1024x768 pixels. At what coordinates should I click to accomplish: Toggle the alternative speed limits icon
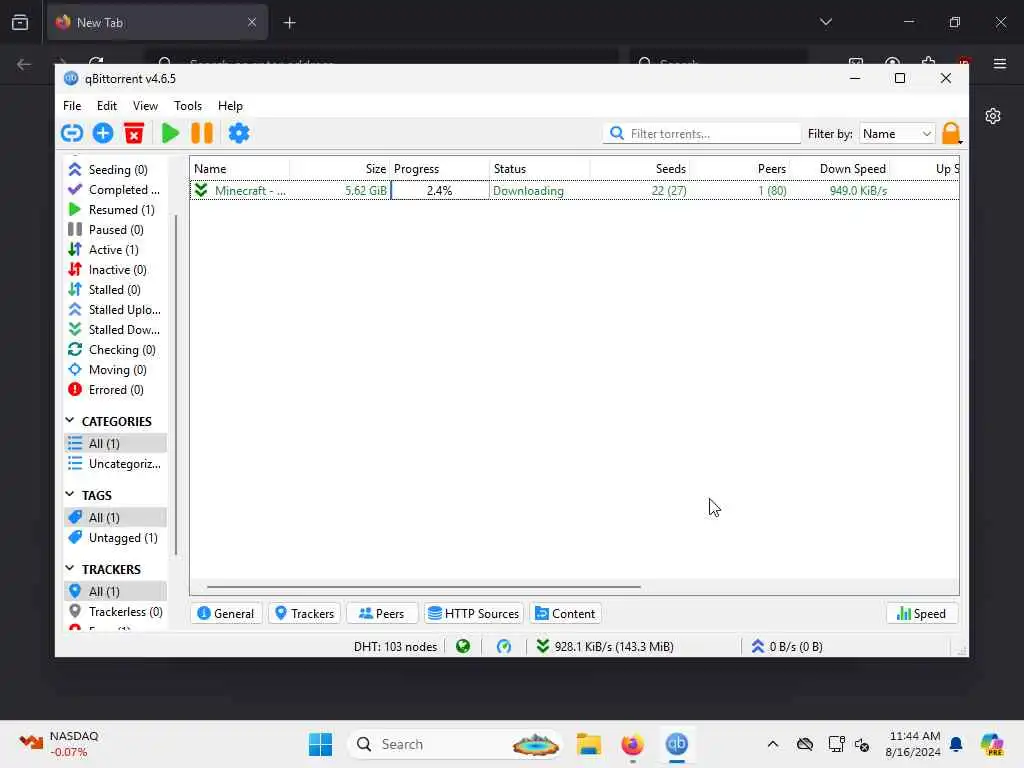pos(504,647)
